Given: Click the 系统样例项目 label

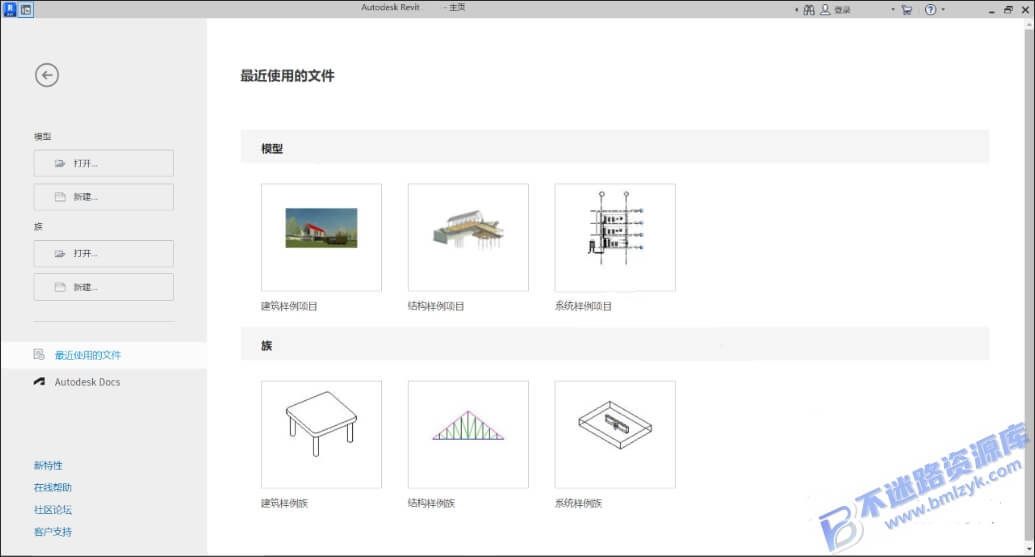Looking at the screenshot, I should [584, 306].
